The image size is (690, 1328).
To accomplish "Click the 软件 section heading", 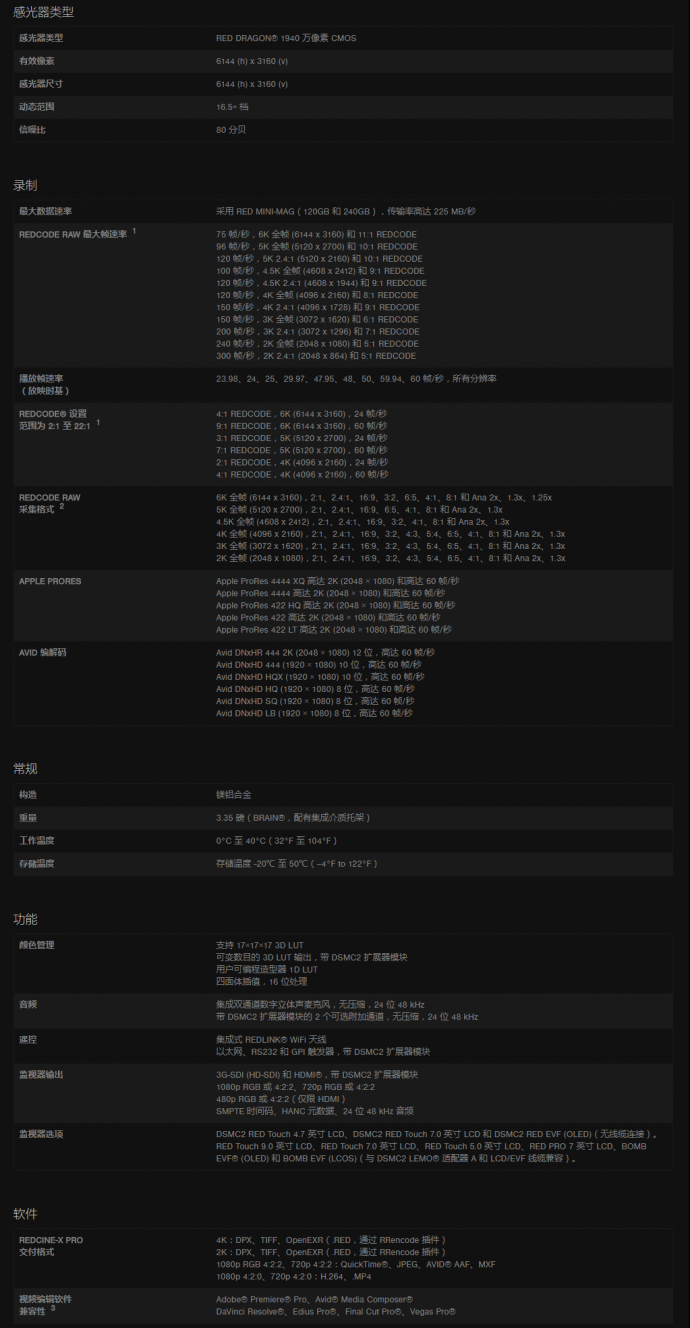I will (25, 1214).
